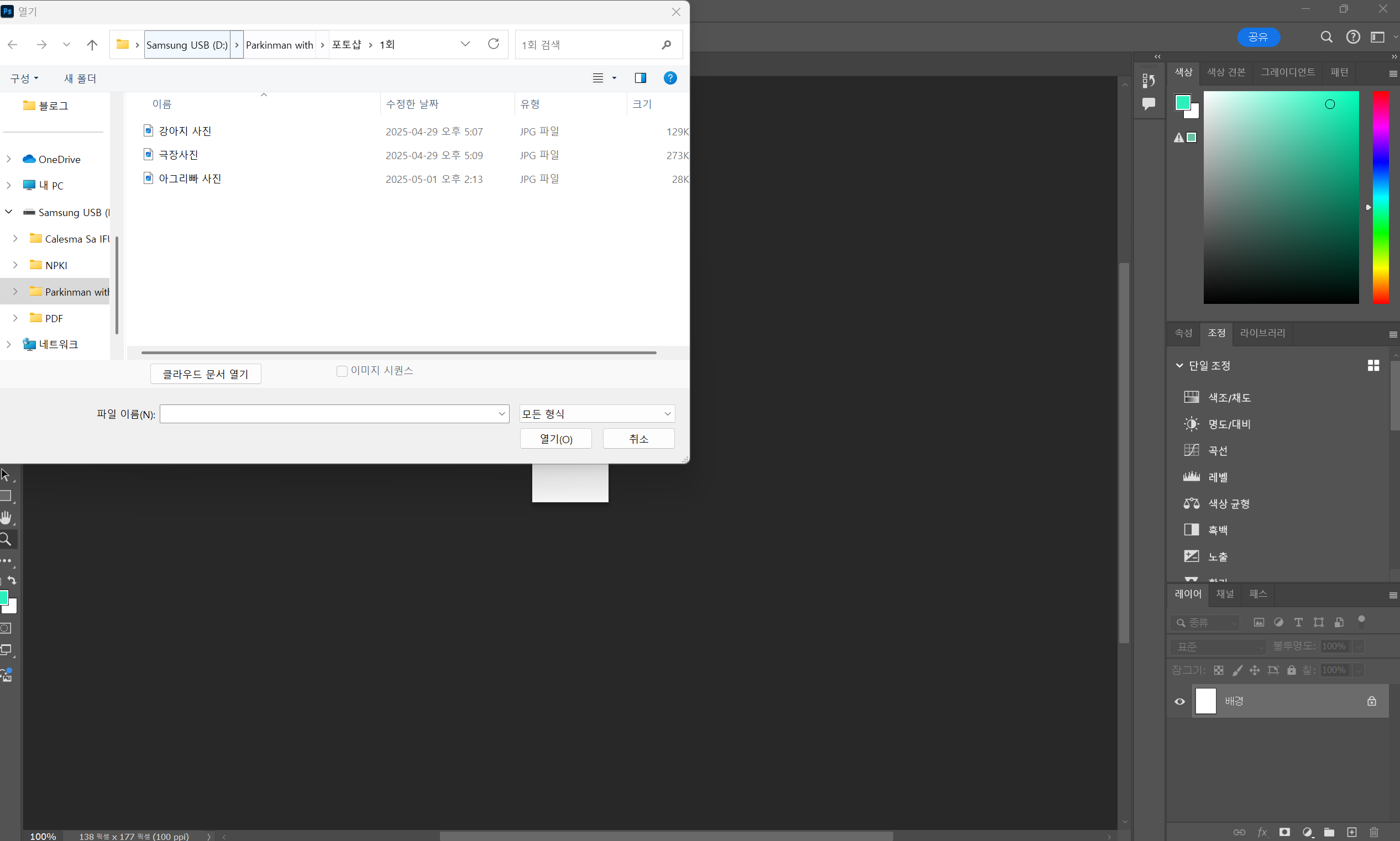
Task: Click the blue 공유 button
Action: pos(1259,38)
